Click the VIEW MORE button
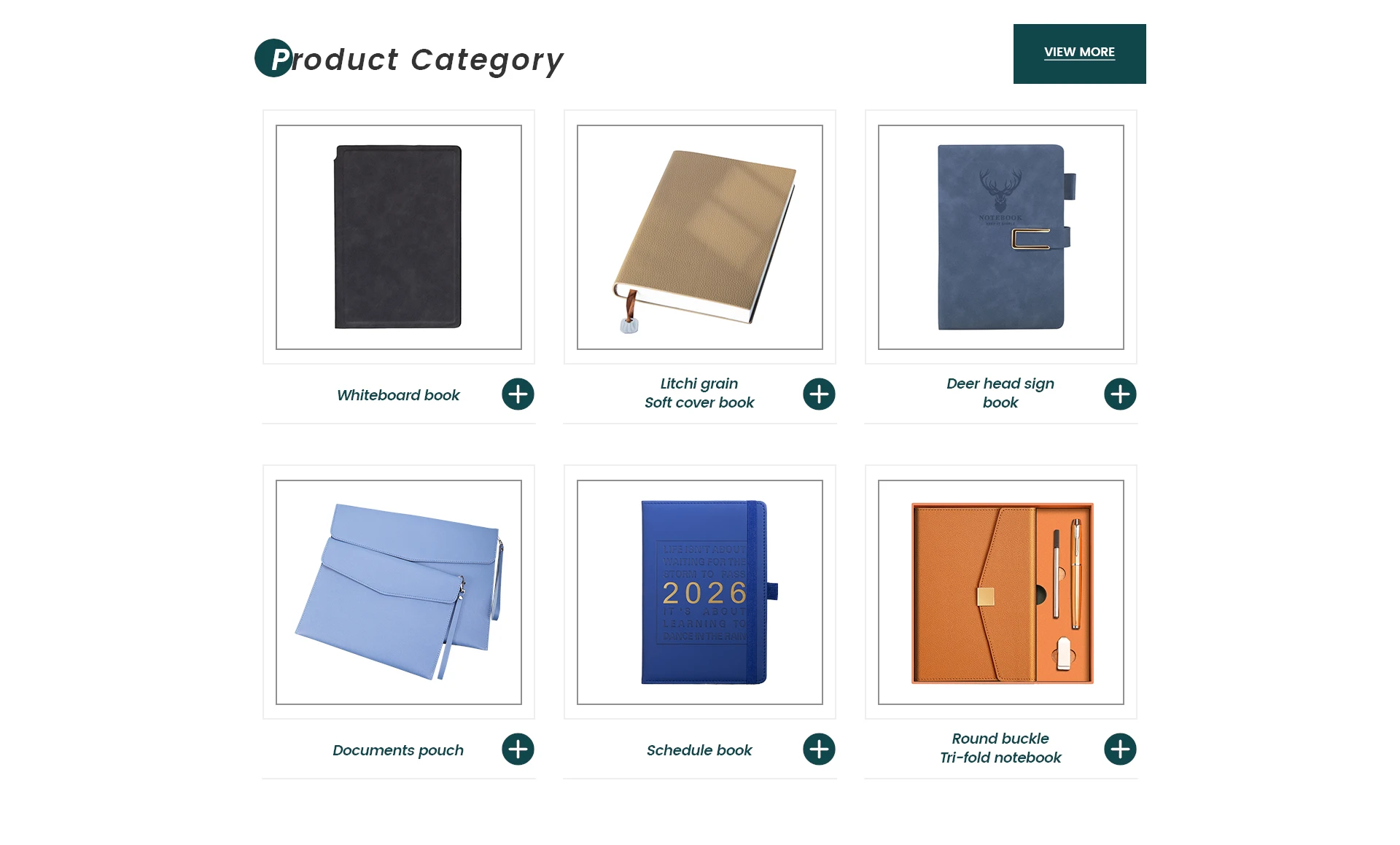This screenshot has width=1400, height=845. point(1079,54)
